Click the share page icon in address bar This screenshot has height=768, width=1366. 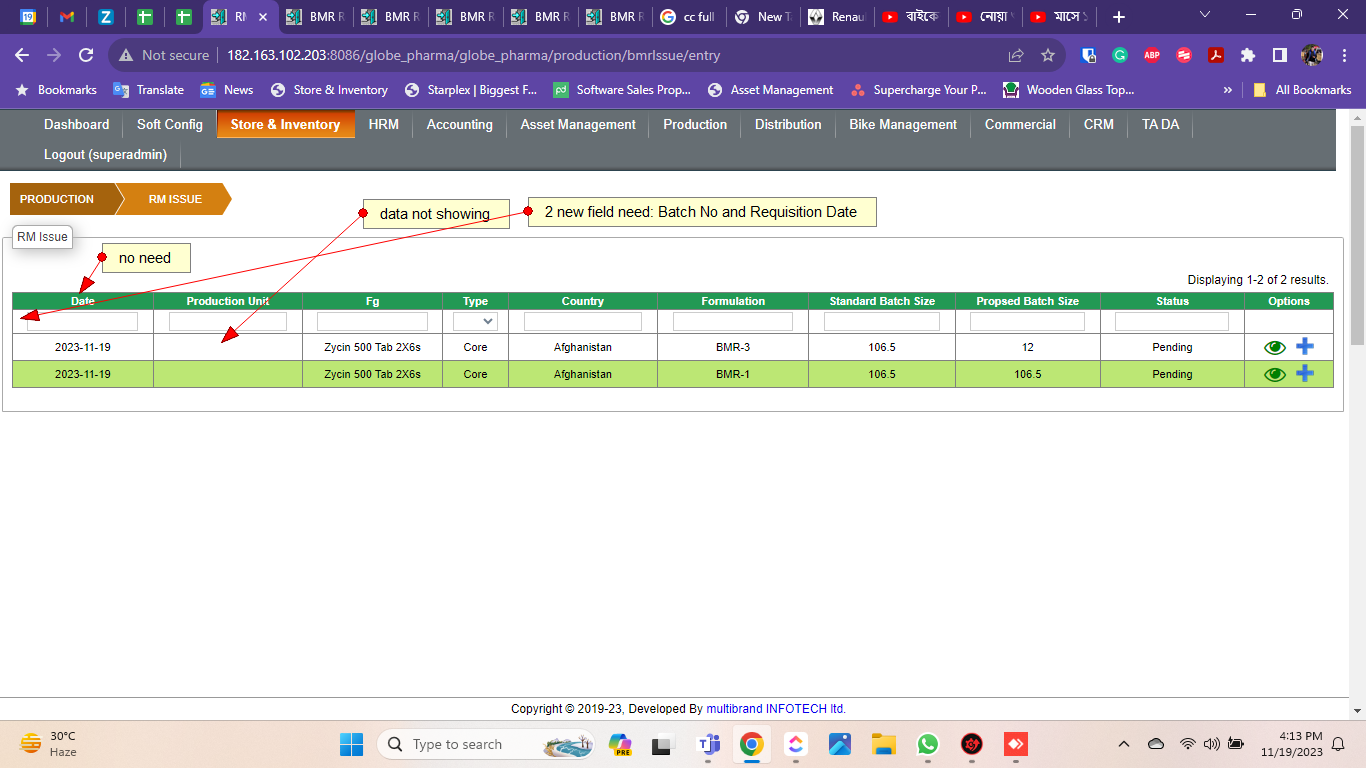pyautogui.click(x=1016, y=55)
